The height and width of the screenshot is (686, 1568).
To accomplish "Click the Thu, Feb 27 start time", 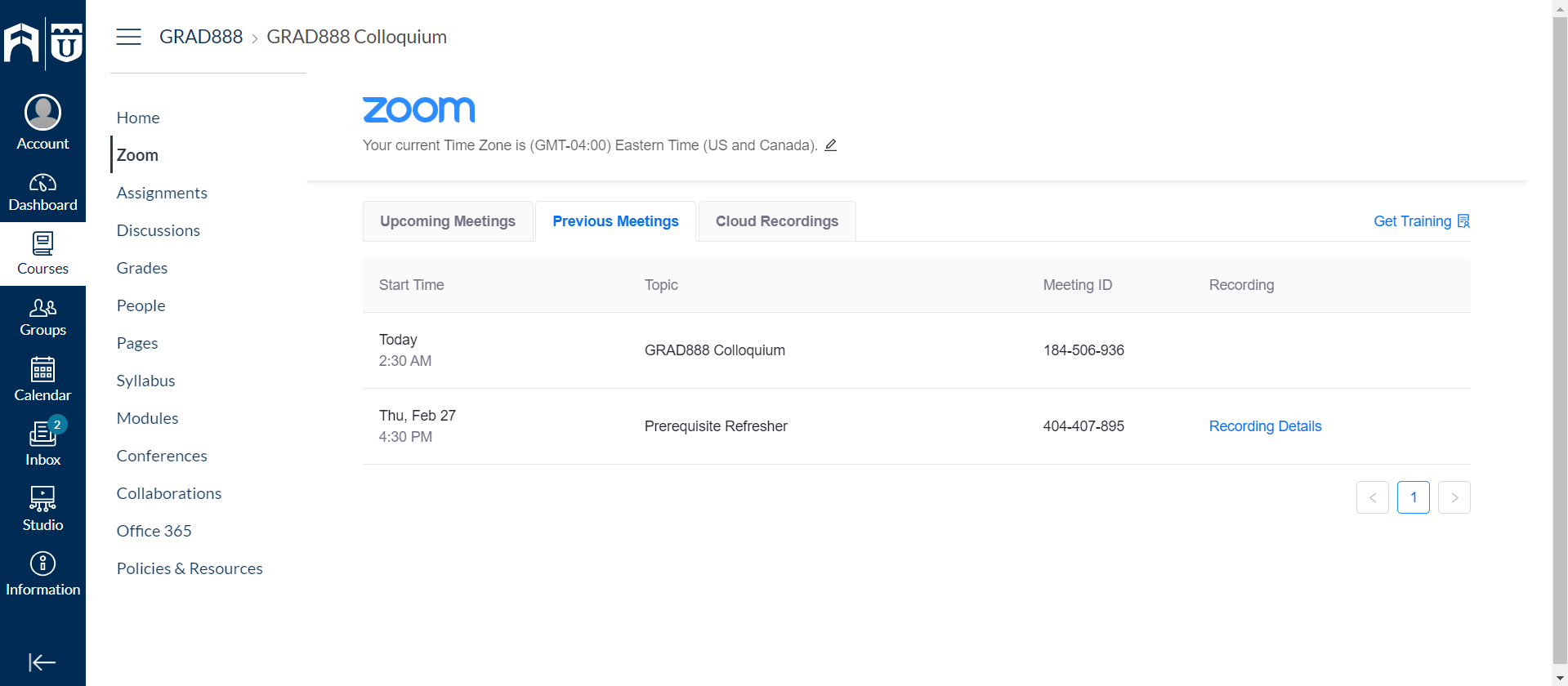I will tap(417, 426).
